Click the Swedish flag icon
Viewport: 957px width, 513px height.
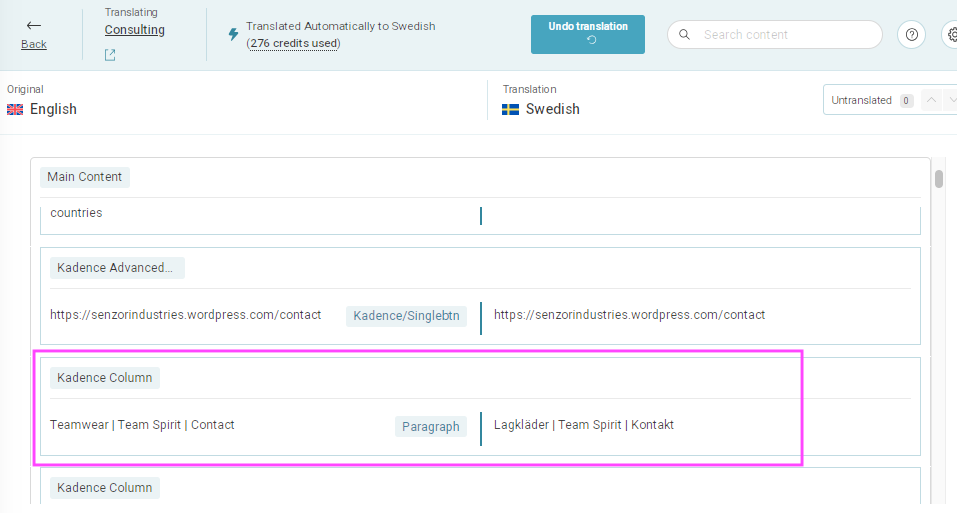tap(510, 109)
